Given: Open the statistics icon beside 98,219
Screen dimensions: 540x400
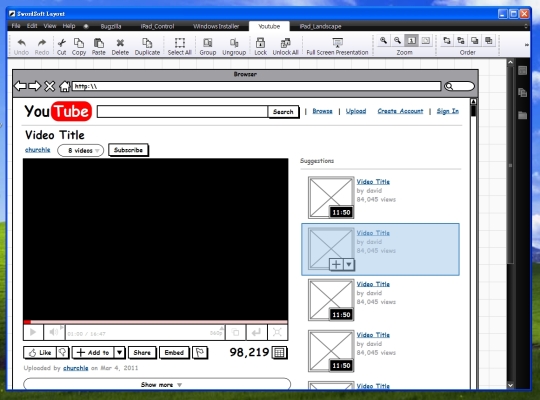Looking at the screenshot, I should coord(279,352).
